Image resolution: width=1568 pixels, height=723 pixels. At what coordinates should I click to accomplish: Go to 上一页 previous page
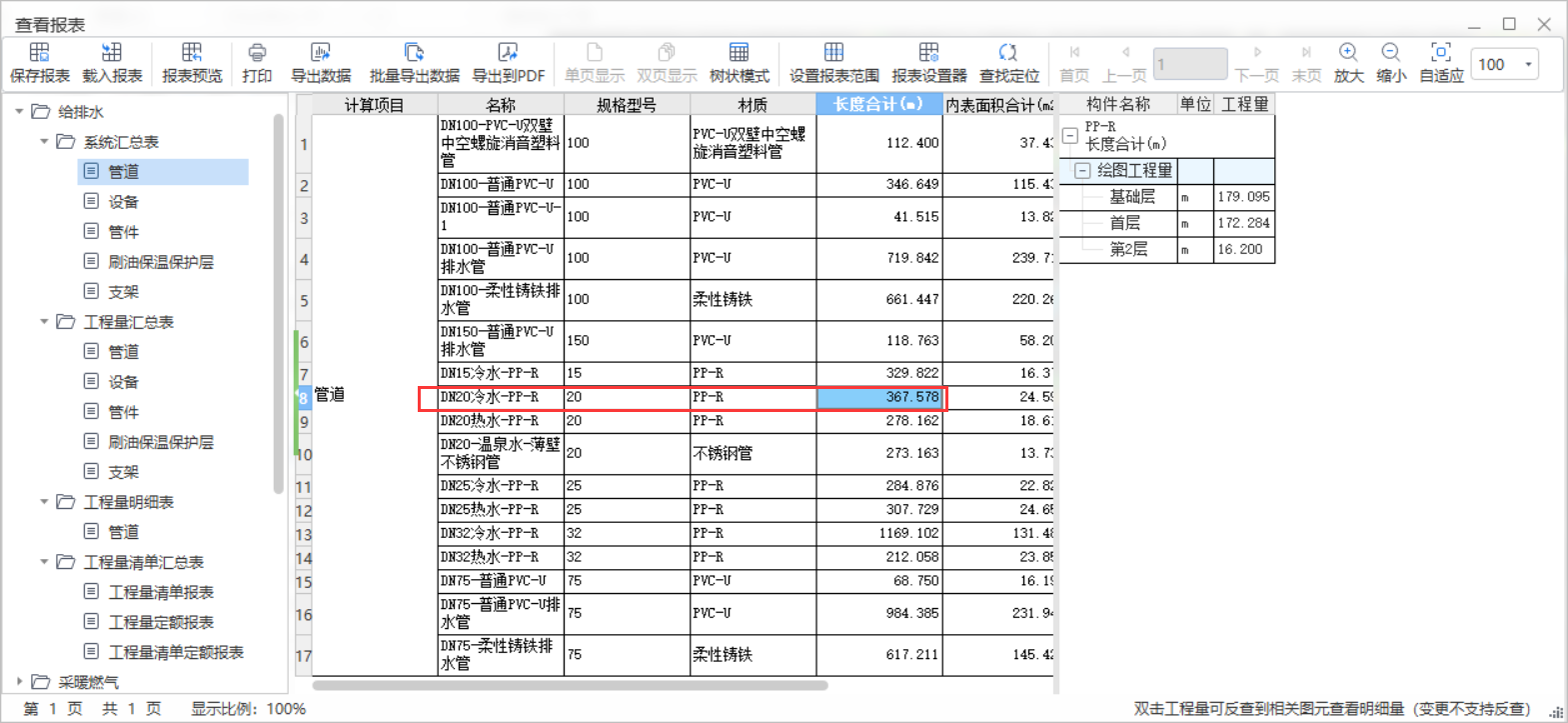coord(1124,62)
